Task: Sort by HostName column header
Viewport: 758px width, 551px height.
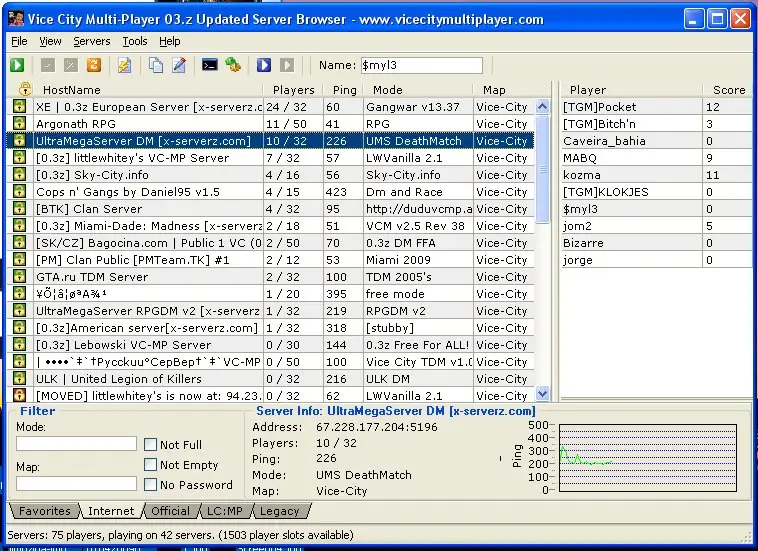Action: point(149,90)
